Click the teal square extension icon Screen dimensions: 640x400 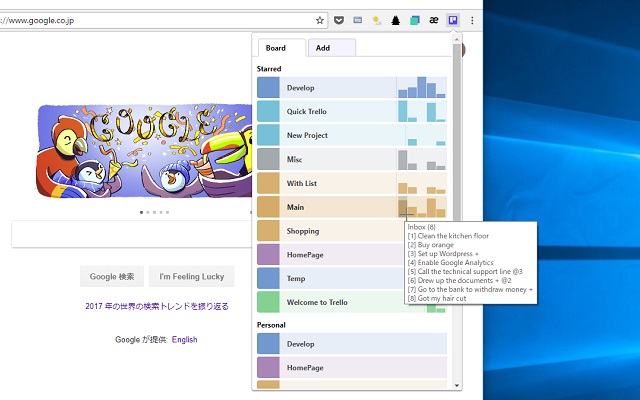tap(414, 20)
